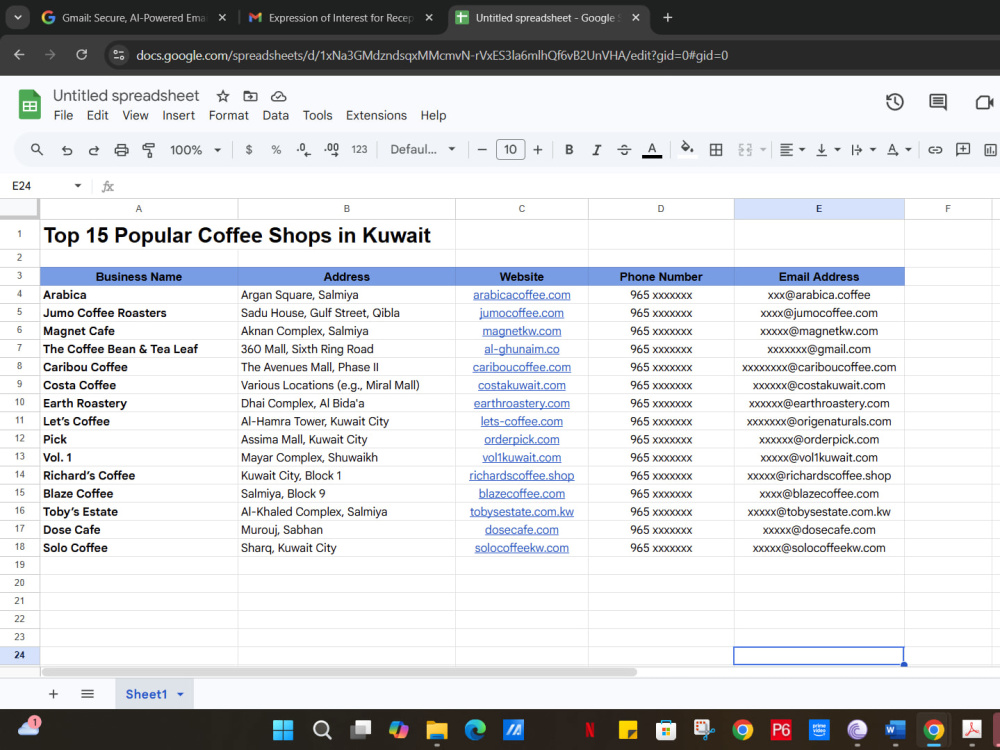Screen dimensions: 1000x750
Task: Move the document using the folder icon
Action: pos(250,96)
